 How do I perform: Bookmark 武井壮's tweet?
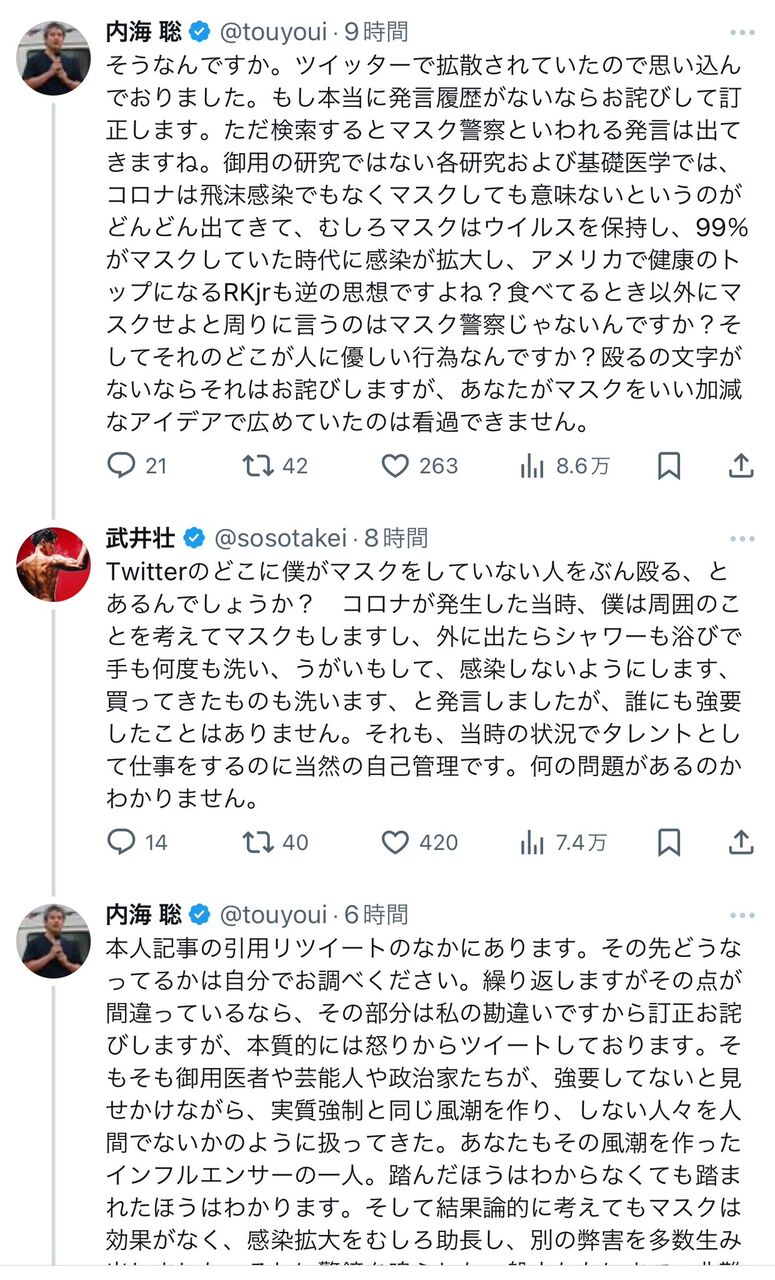[x=669, y=842]
